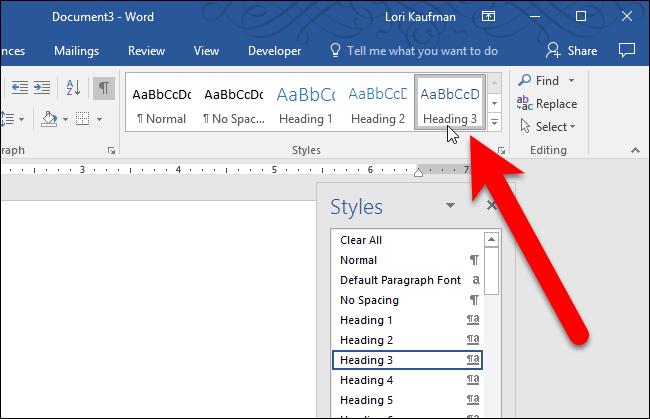
Task: Select Normal in Styles pane list
Action: [407, 260]
